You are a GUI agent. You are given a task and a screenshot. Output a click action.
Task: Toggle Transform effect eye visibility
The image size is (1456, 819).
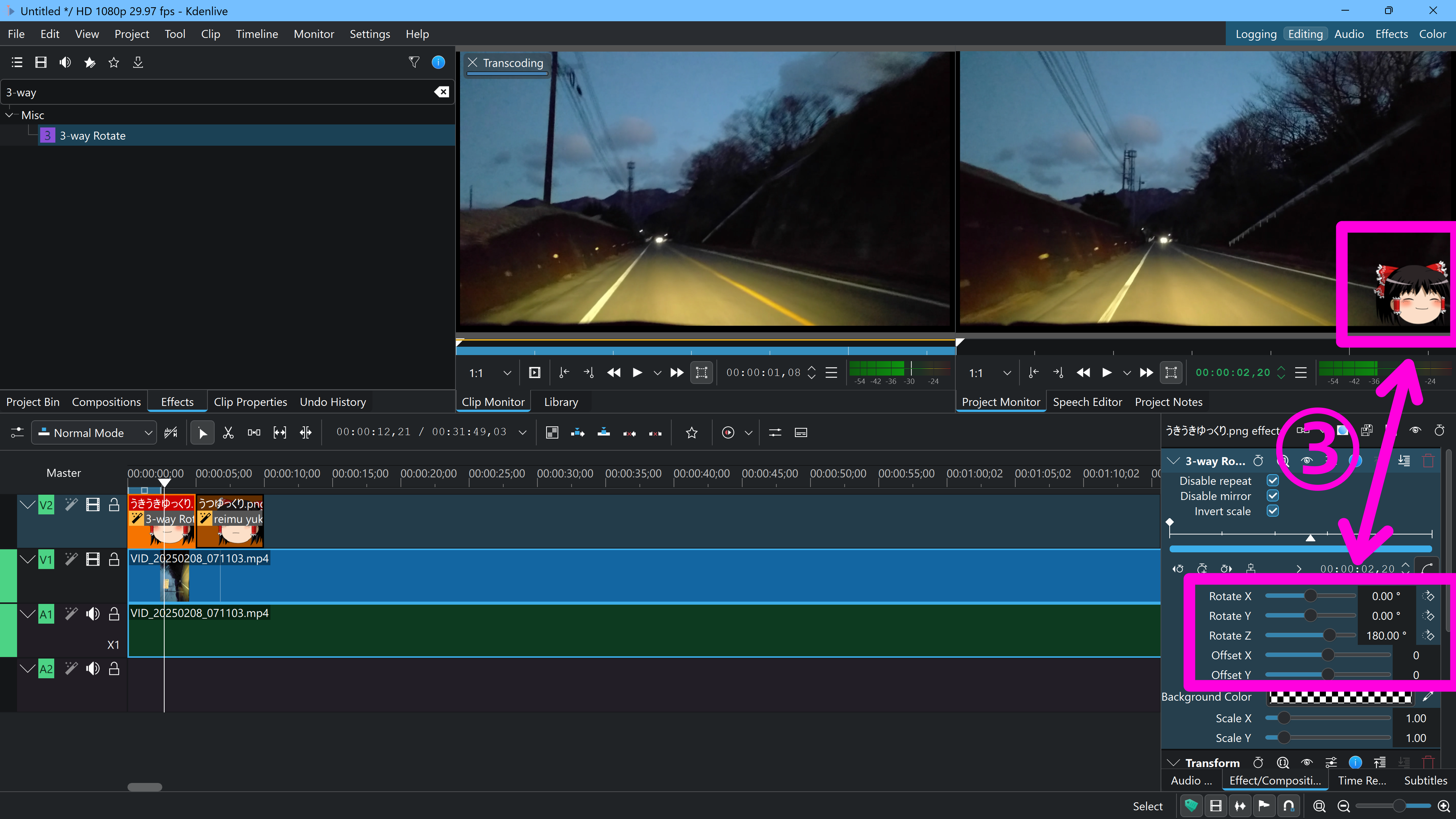(x=1307, y=762)
